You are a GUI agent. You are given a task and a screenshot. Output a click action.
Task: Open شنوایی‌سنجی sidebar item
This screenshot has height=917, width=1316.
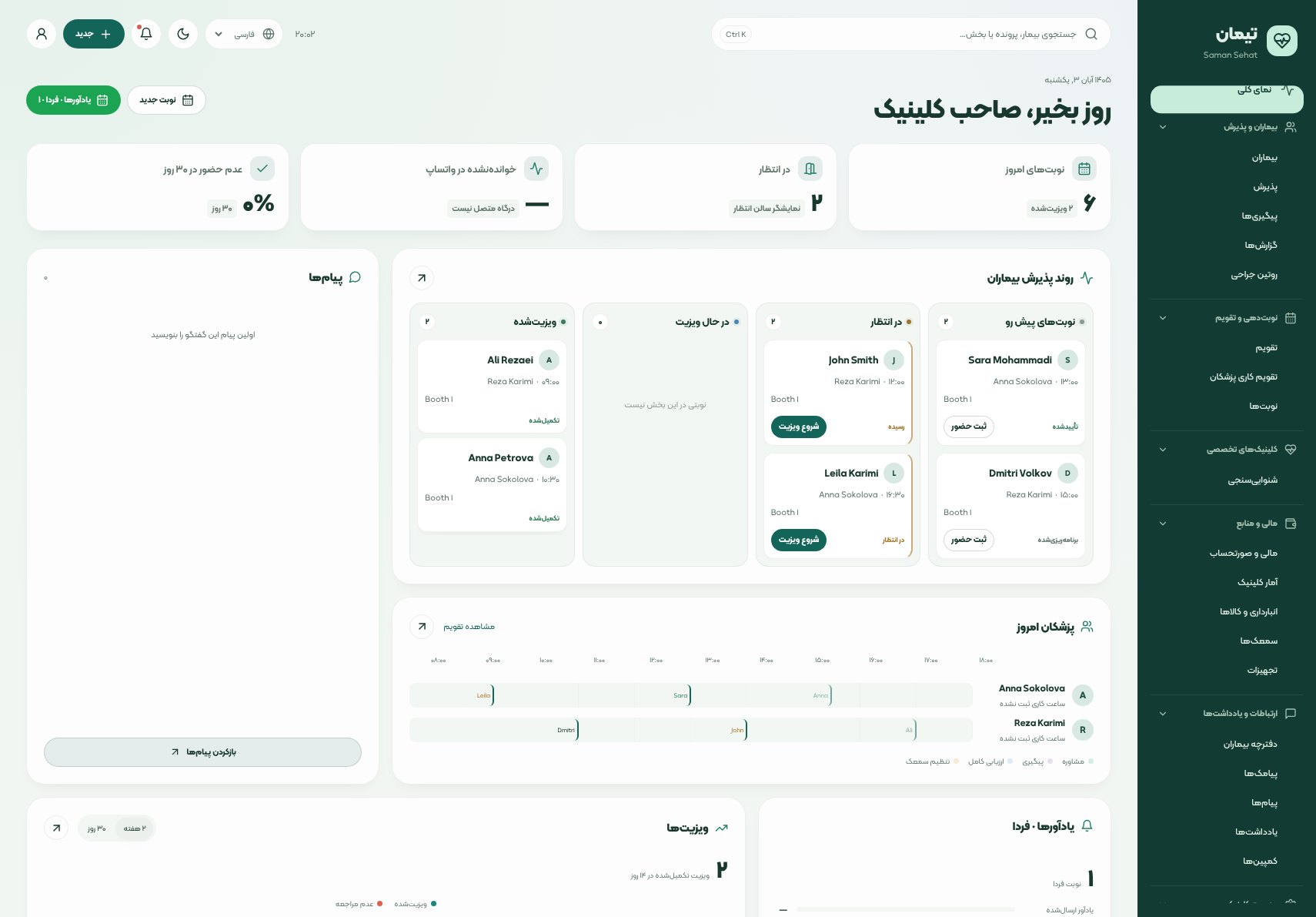click(x=1227, y=480)
